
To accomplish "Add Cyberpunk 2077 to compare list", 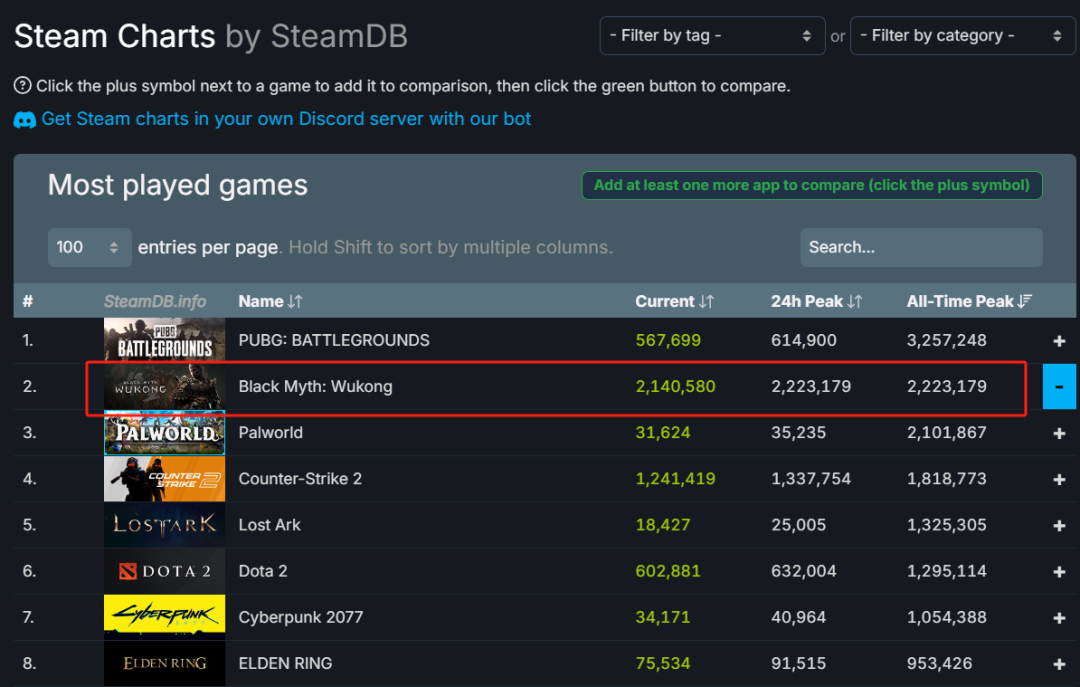I will [1059, 617].
